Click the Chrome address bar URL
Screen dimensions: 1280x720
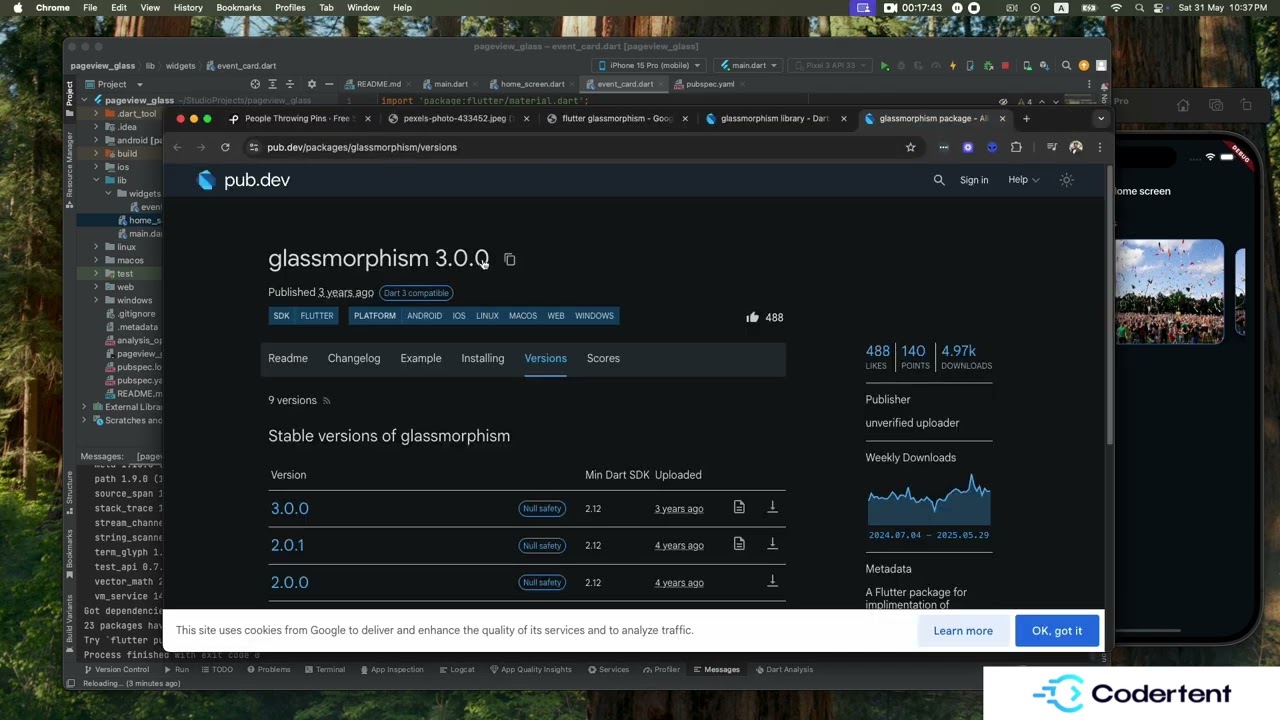click(x=362, y=147)
